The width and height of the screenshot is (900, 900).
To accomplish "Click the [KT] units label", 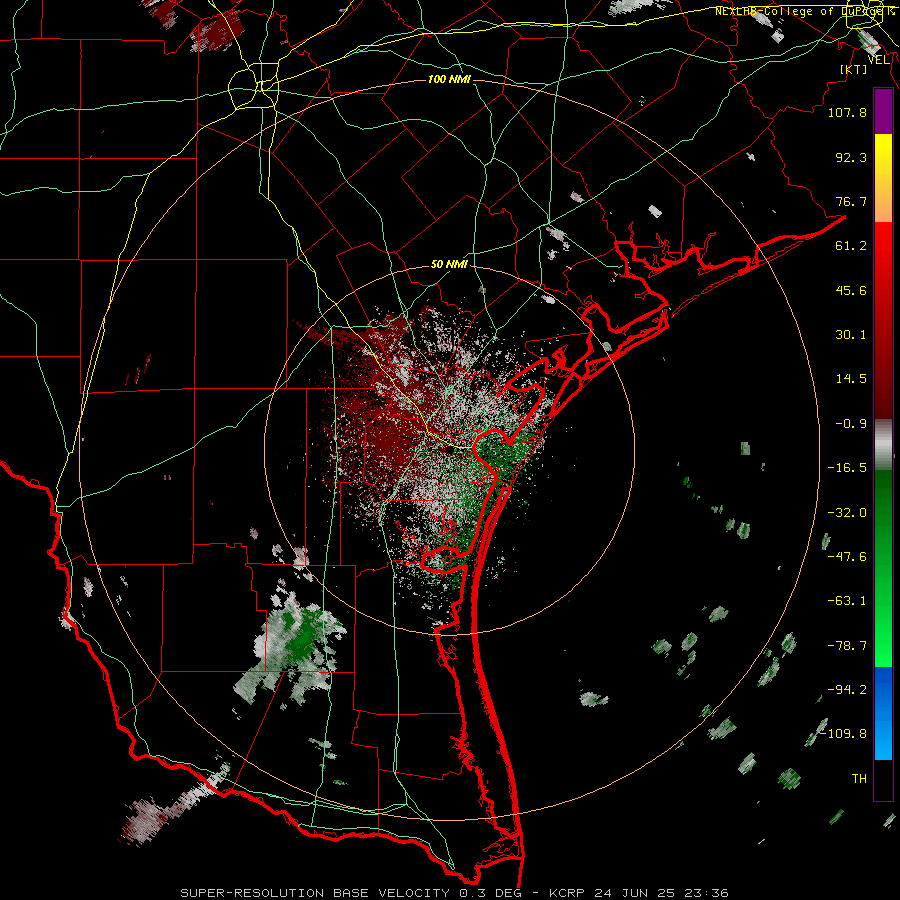I will (854, 69).
